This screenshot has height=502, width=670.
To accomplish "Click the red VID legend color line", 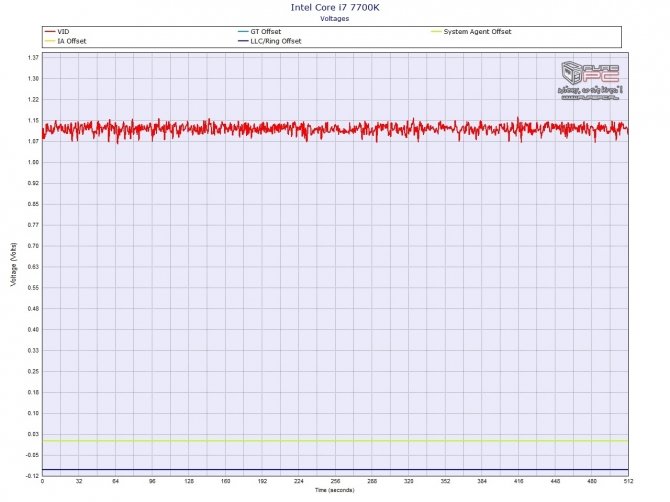I will point(50,32).
